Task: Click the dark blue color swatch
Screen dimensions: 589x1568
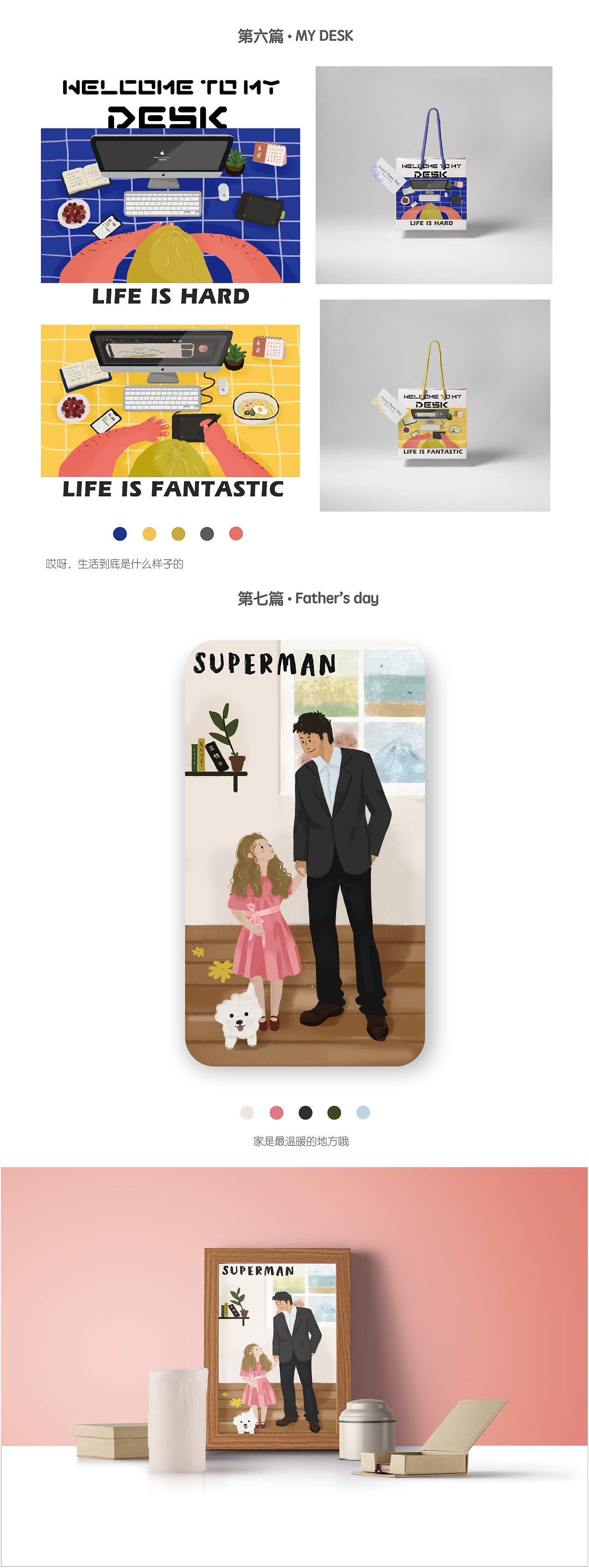Action: pyautogui.click(x=120, y=534)
